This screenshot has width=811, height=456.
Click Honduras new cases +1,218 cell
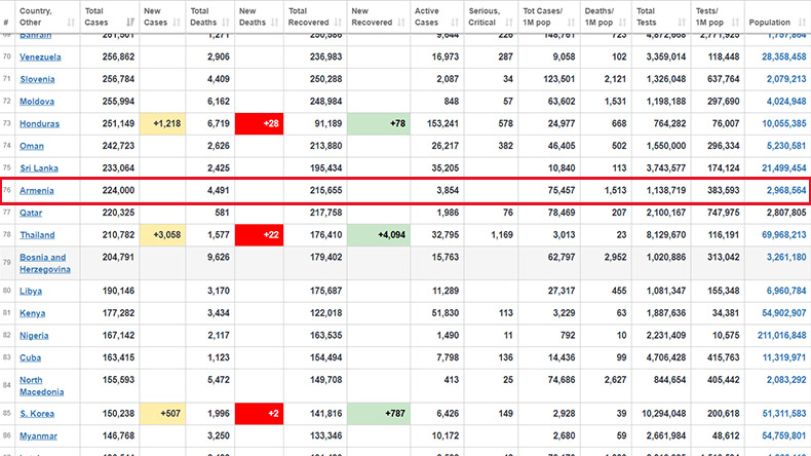pyautogui.click(x=162, y=124)
